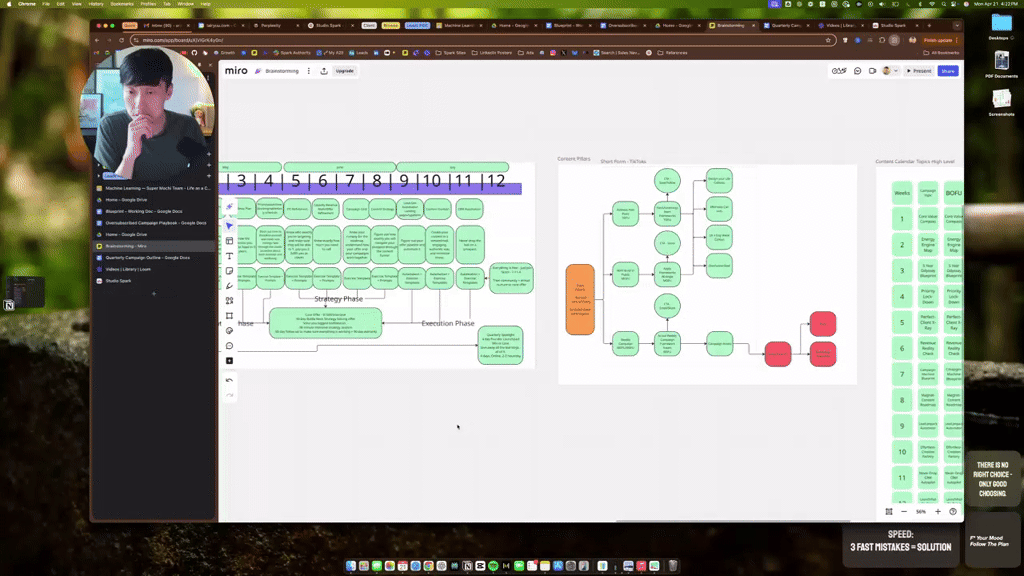The height and width of the screenshot is (576, 1024).
Task: Open board options three-dot menu
Action: tap(309, 71)
